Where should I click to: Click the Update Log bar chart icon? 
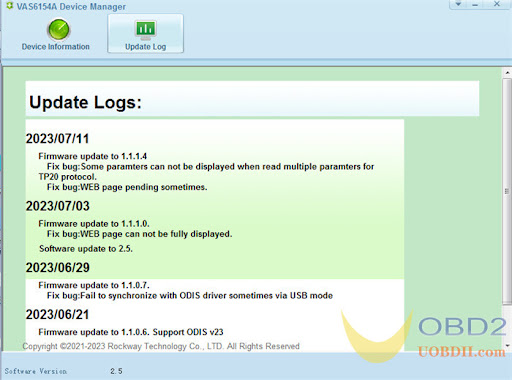pos(146,29)
